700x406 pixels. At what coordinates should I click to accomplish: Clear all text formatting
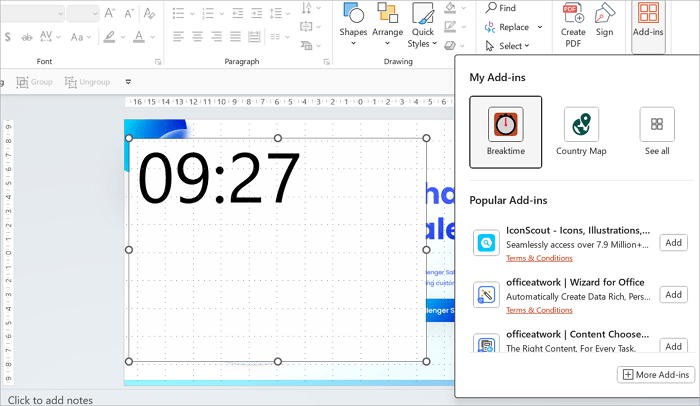pyautogui.click(x=149, y=13)
